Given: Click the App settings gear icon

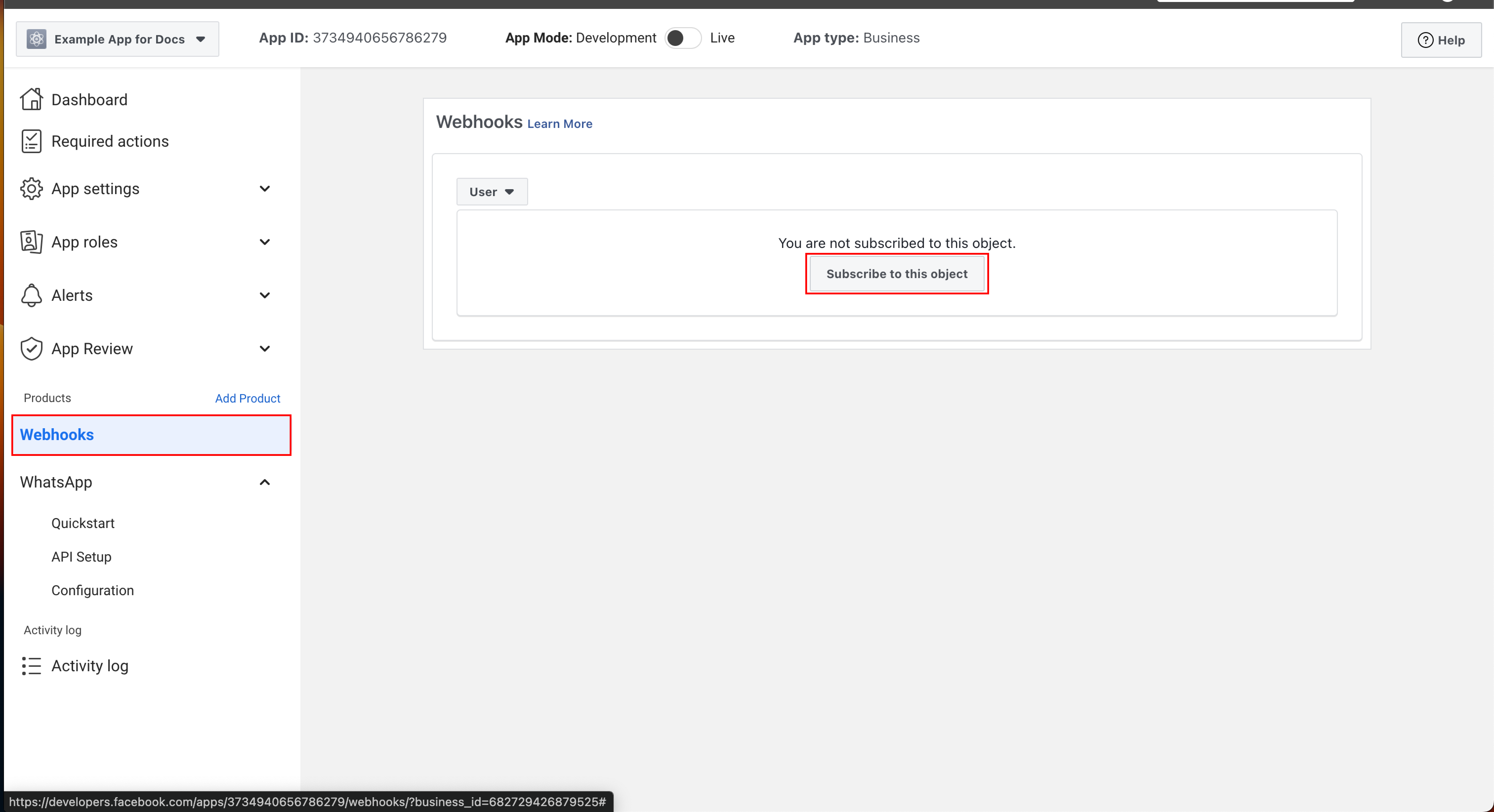Looking at the screenshot, I should (31, 188).
